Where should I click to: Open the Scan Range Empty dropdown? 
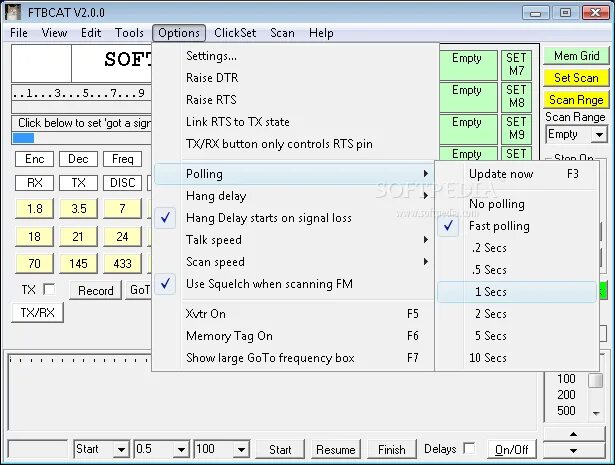599,134
